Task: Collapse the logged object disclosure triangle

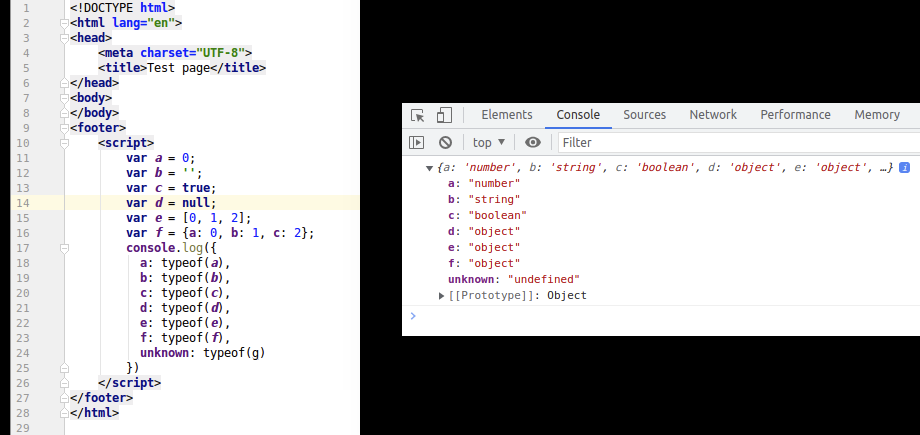Action: [429, 168]
